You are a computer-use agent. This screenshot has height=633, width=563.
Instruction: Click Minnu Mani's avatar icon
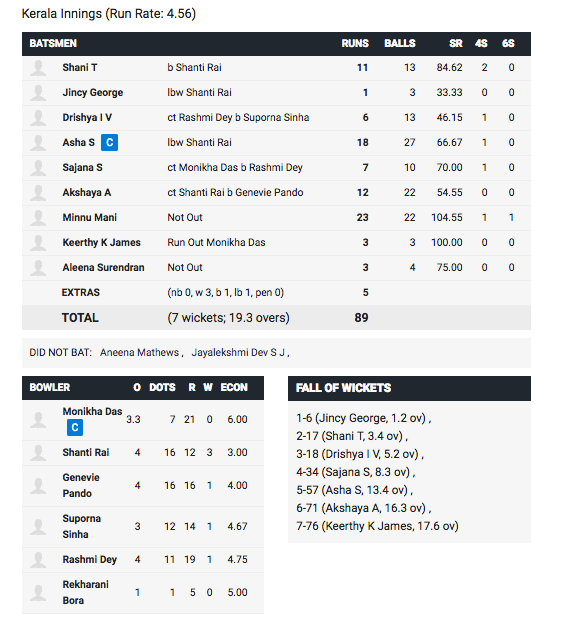(x=38, y=218)
